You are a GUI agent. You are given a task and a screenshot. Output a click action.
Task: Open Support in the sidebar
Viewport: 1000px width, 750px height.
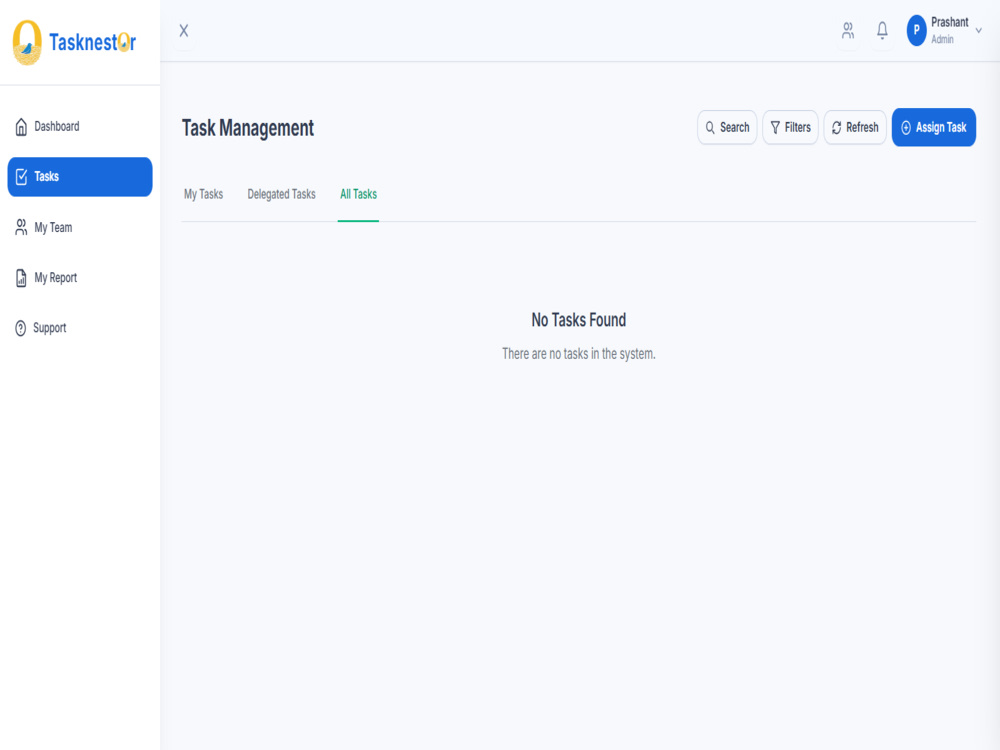pos(80,328)
